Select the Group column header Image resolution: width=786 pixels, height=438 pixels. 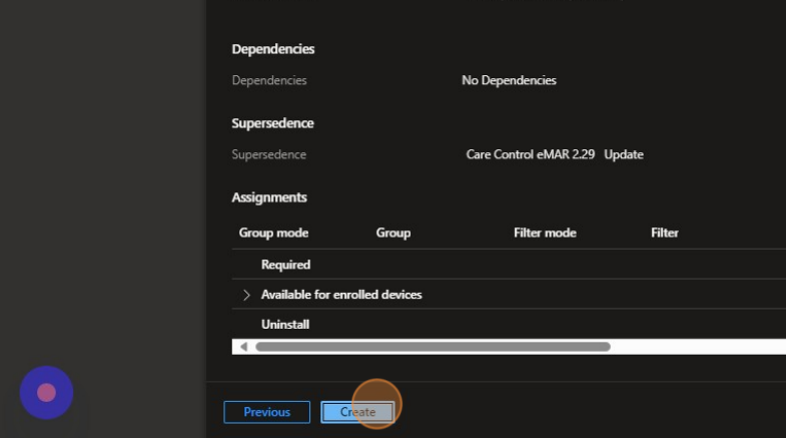pos(393,233)
